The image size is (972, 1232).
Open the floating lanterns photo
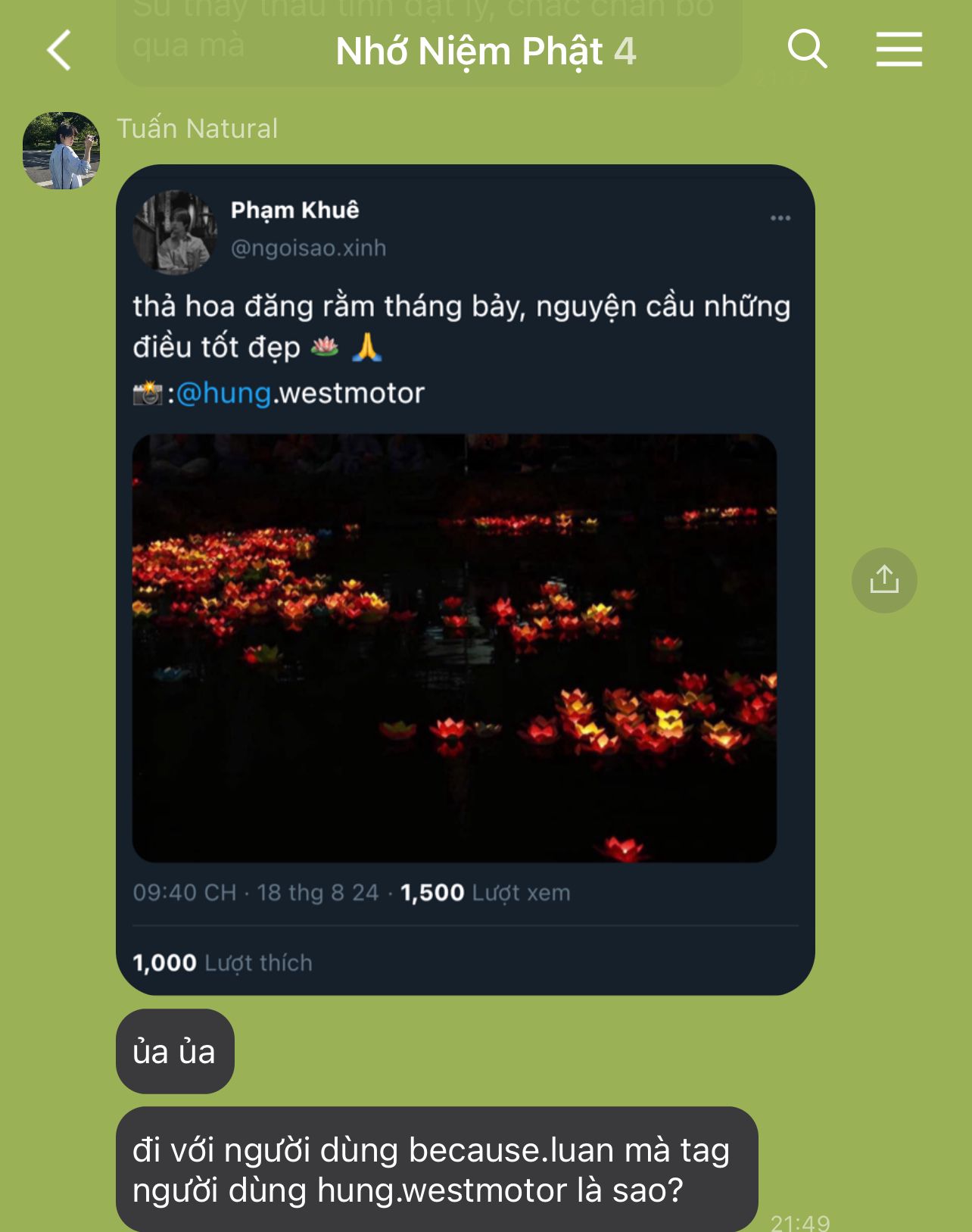[x=454, y=648]
